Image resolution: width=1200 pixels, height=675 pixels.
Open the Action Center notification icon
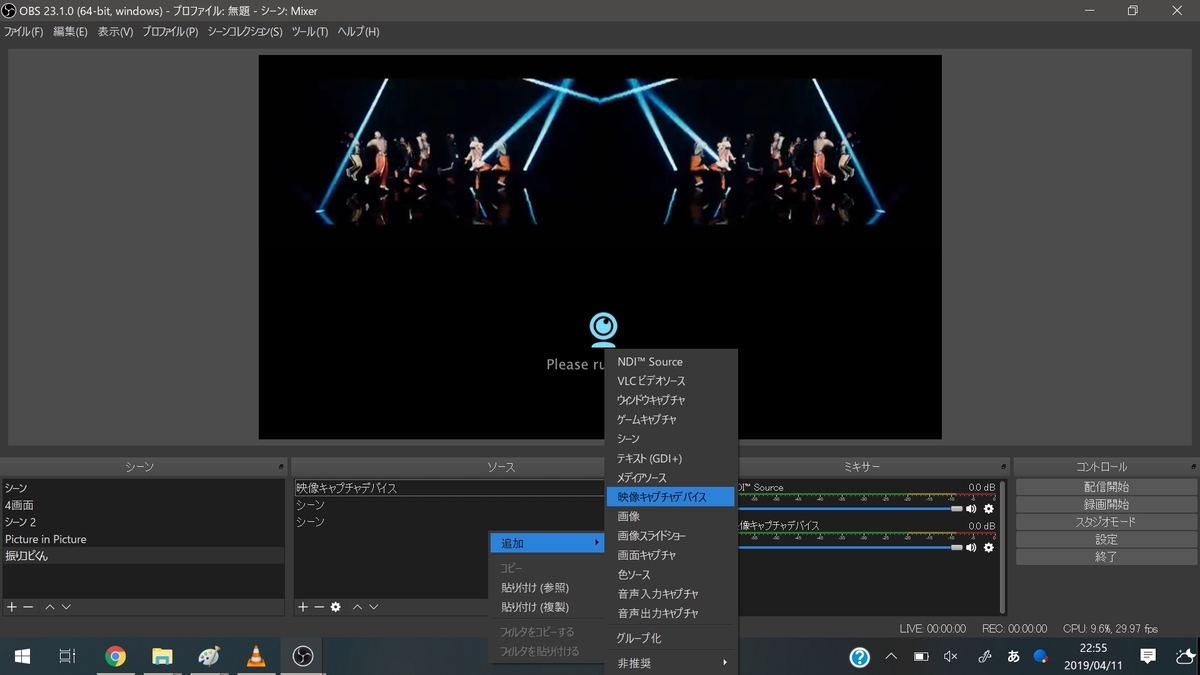coord(1148,656)
